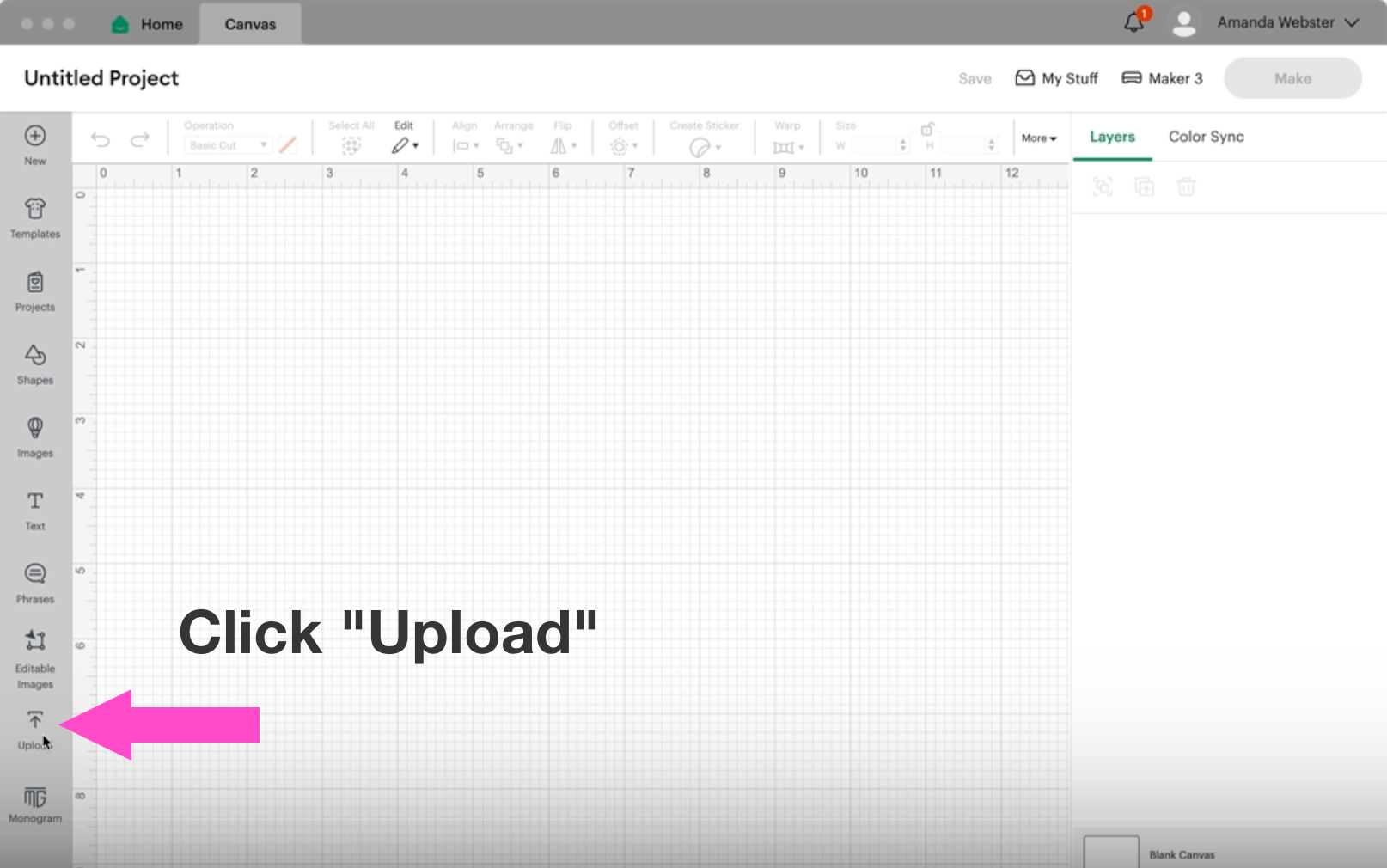Viewport: 1387px width, 868px height.
Task: Expand the More toolbar dropdown
Action: click(1039, 138)
